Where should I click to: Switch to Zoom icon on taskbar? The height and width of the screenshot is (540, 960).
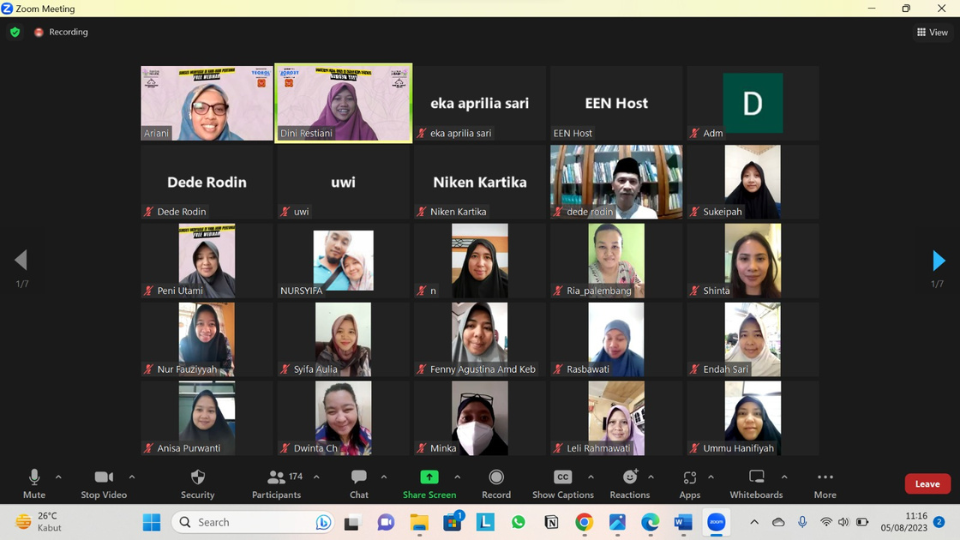point(716,522)
